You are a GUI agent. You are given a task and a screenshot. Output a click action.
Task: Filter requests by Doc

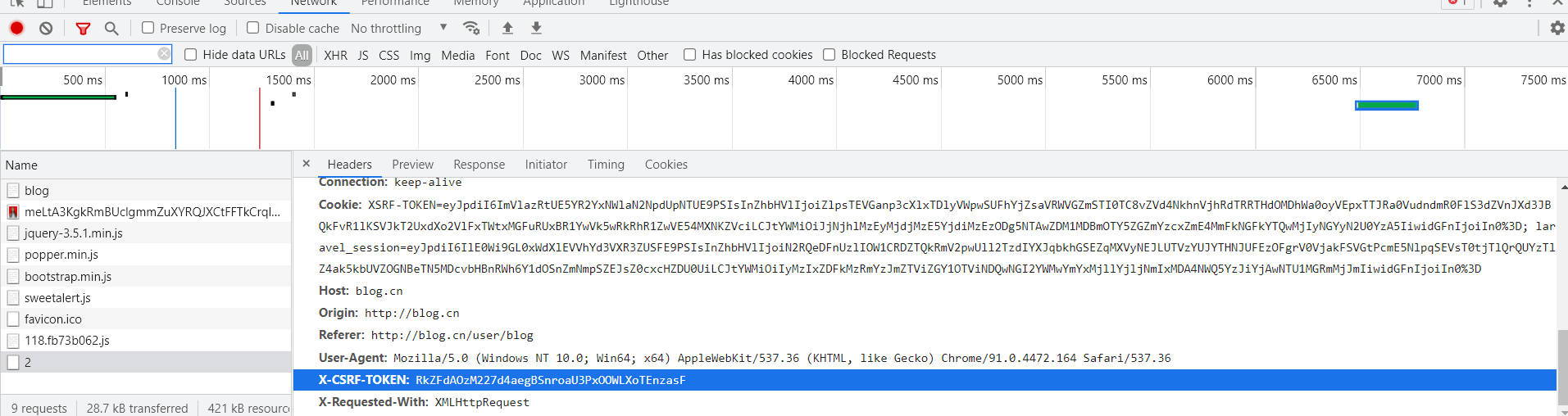click(x=531, y=56)
